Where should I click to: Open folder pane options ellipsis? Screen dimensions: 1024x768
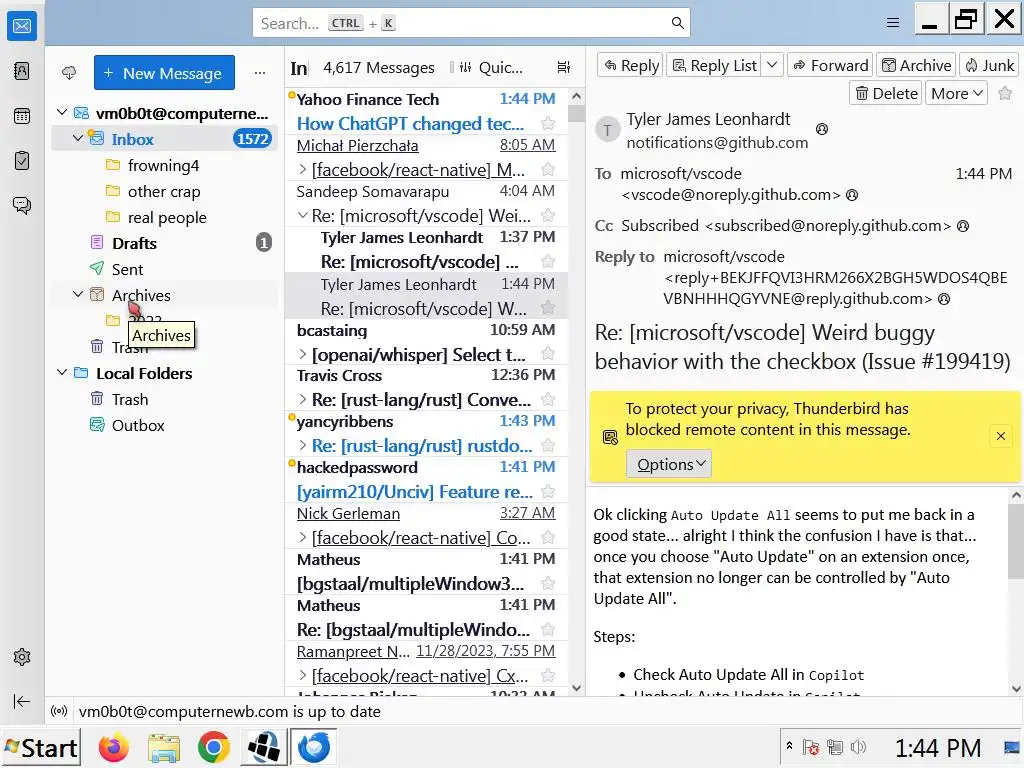(x=260, y=72)
